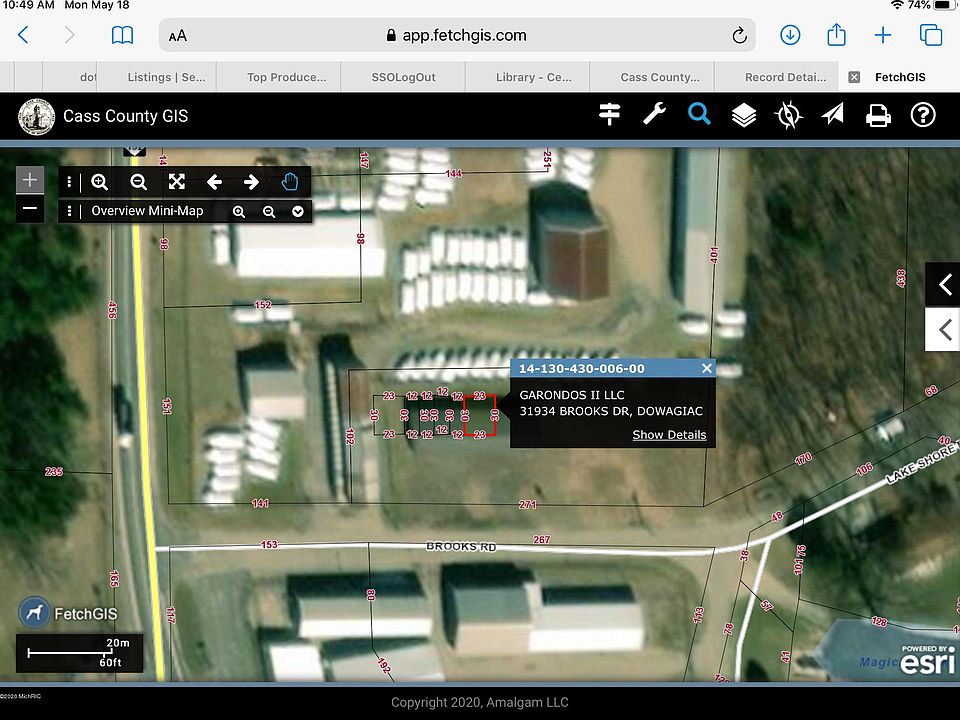
Task: Switch to the Library tab
Action: point(533,77)
